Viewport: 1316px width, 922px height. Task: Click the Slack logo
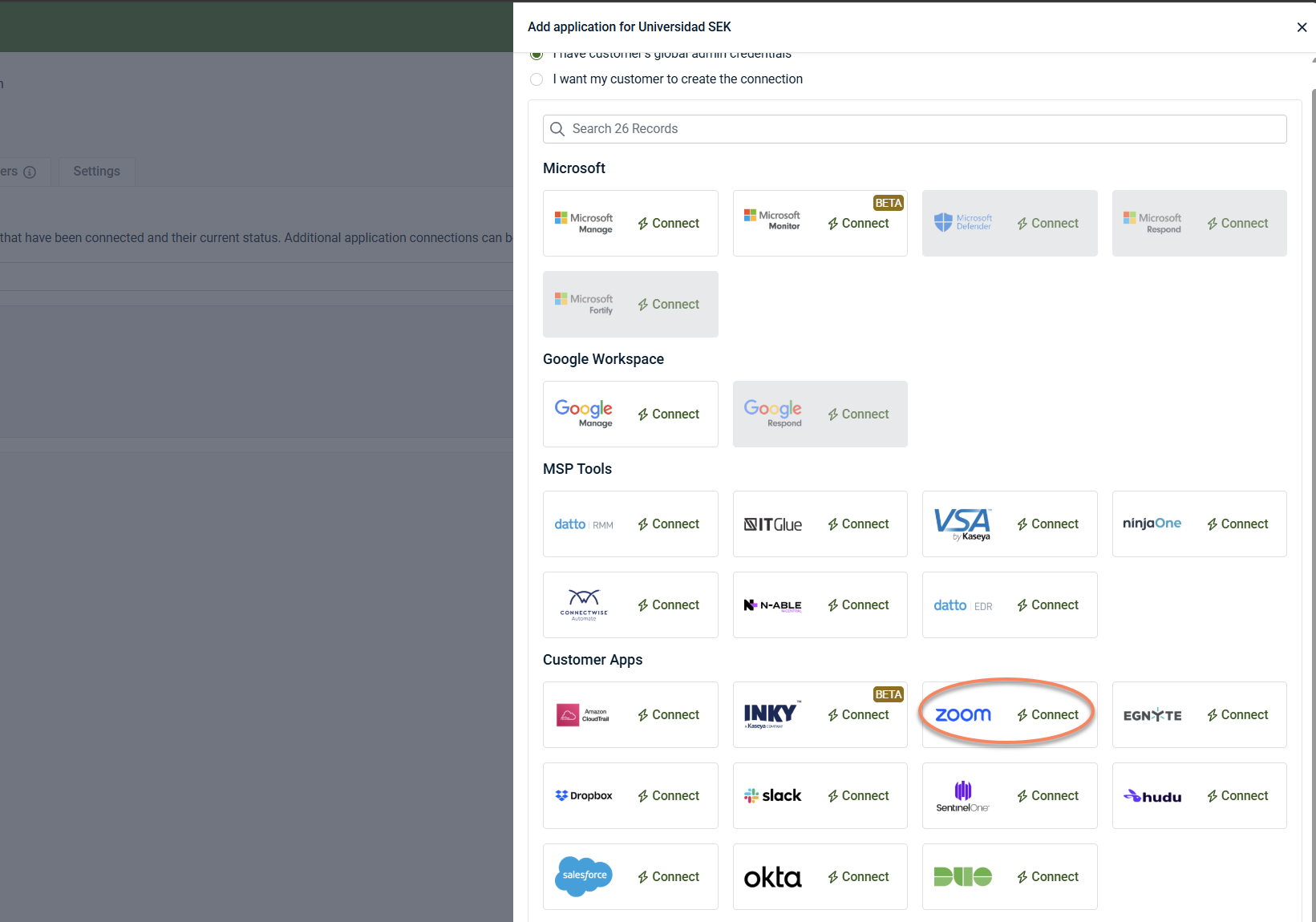point(773,795)
